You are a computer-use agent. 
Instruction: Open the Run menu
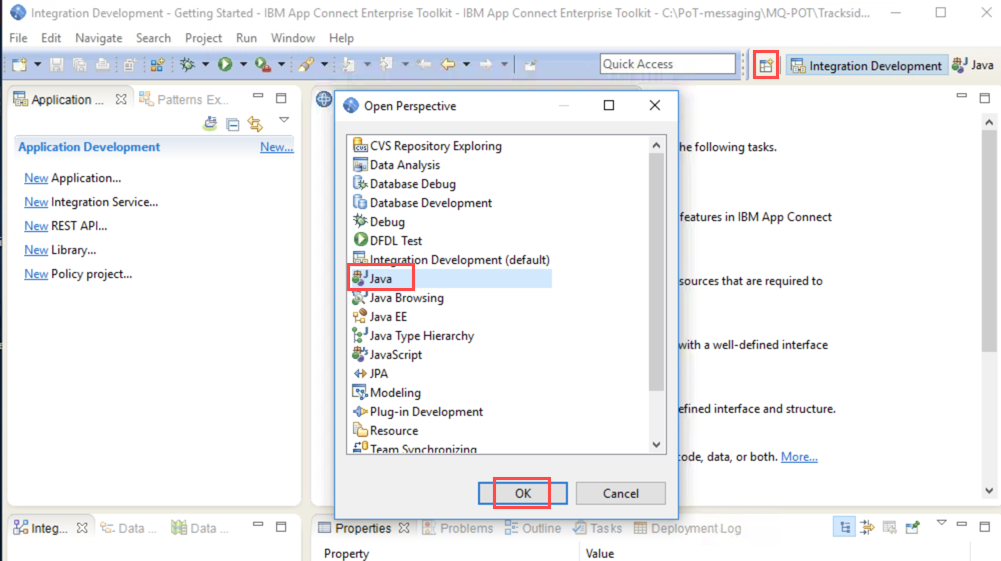[x=246, y=38]
